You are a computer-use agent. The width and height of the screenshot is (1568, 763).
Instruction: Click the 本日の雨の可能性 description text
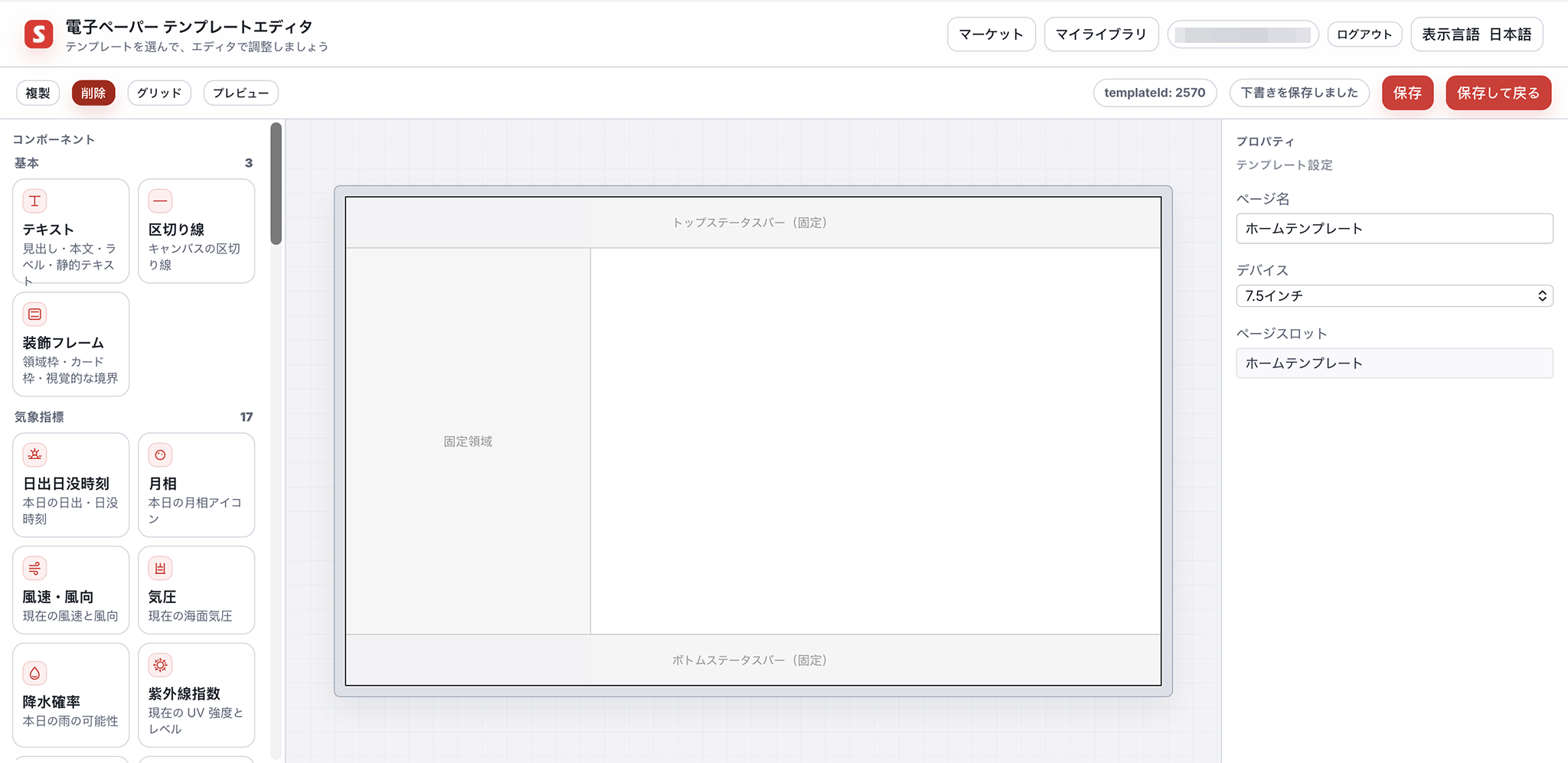coord(70,721)
